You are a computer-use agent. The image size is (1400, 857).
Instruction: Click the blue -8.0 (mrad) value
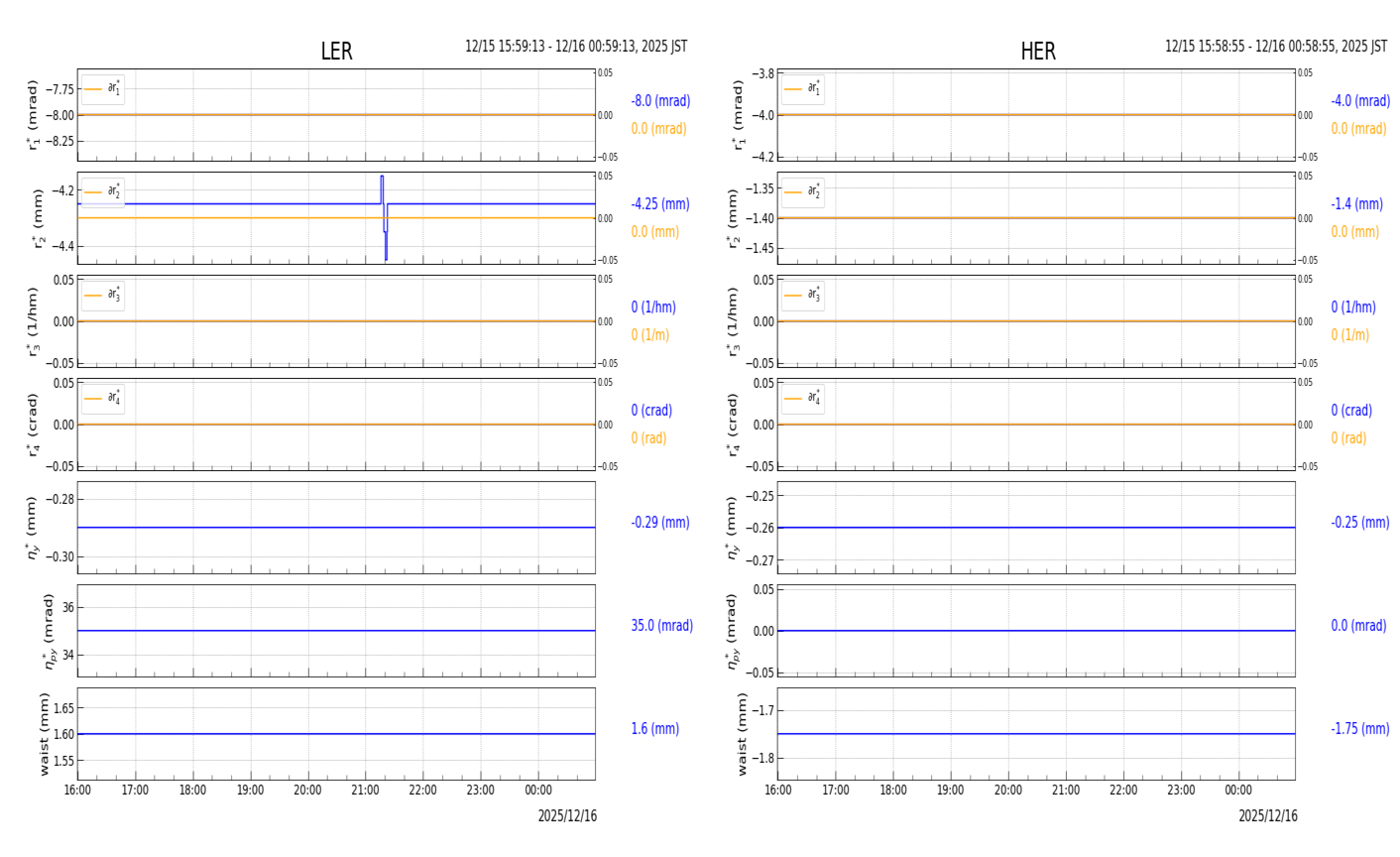[660, 101]
